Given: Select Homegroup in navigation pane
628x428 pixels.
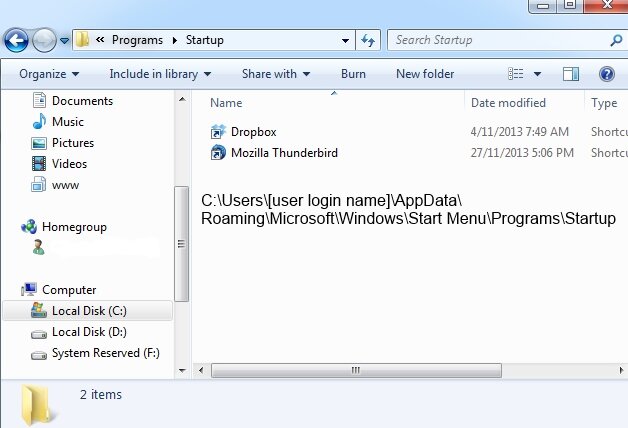Looking at the screenshot, I should tap(74, 227).
